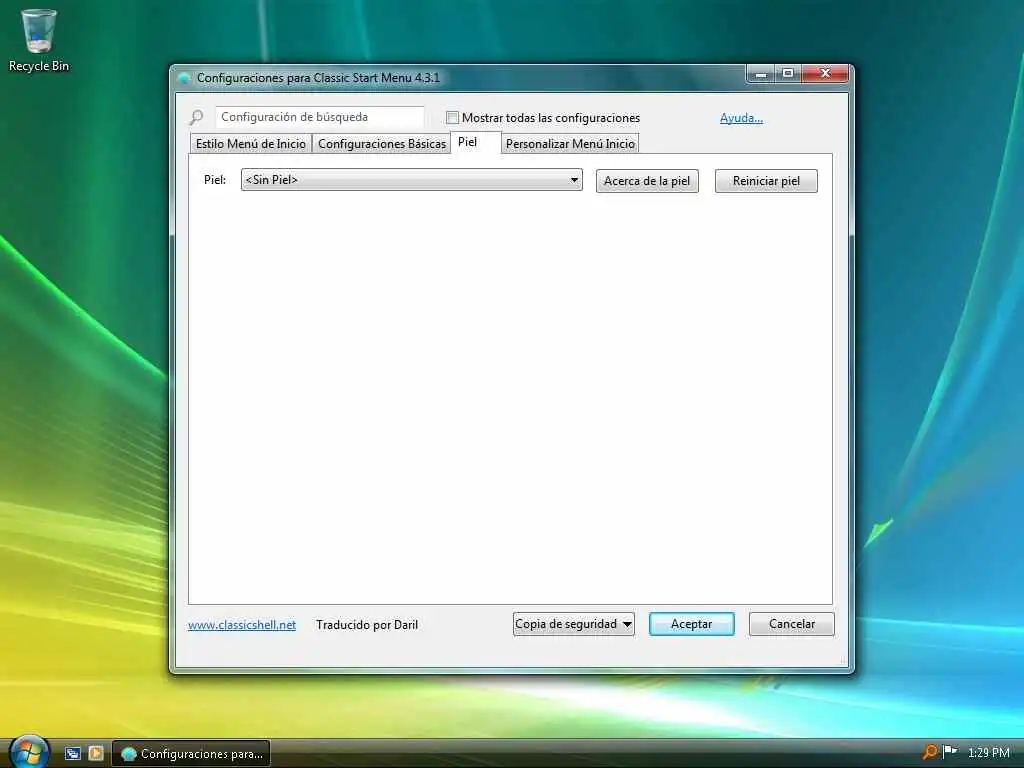Click the orange search icon in system tray
The height and width of the screenshot is (768, 1024).
(930, 752)
